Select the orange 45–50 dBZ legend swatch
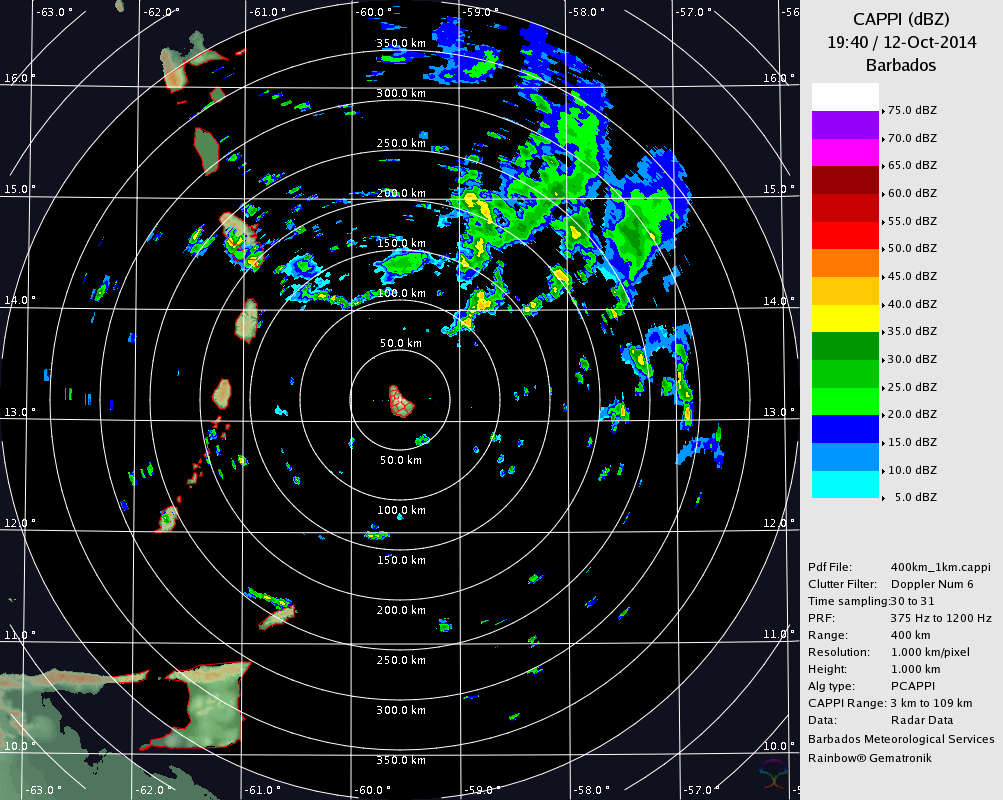The image size is (1003, 800). tap(845, 263)
